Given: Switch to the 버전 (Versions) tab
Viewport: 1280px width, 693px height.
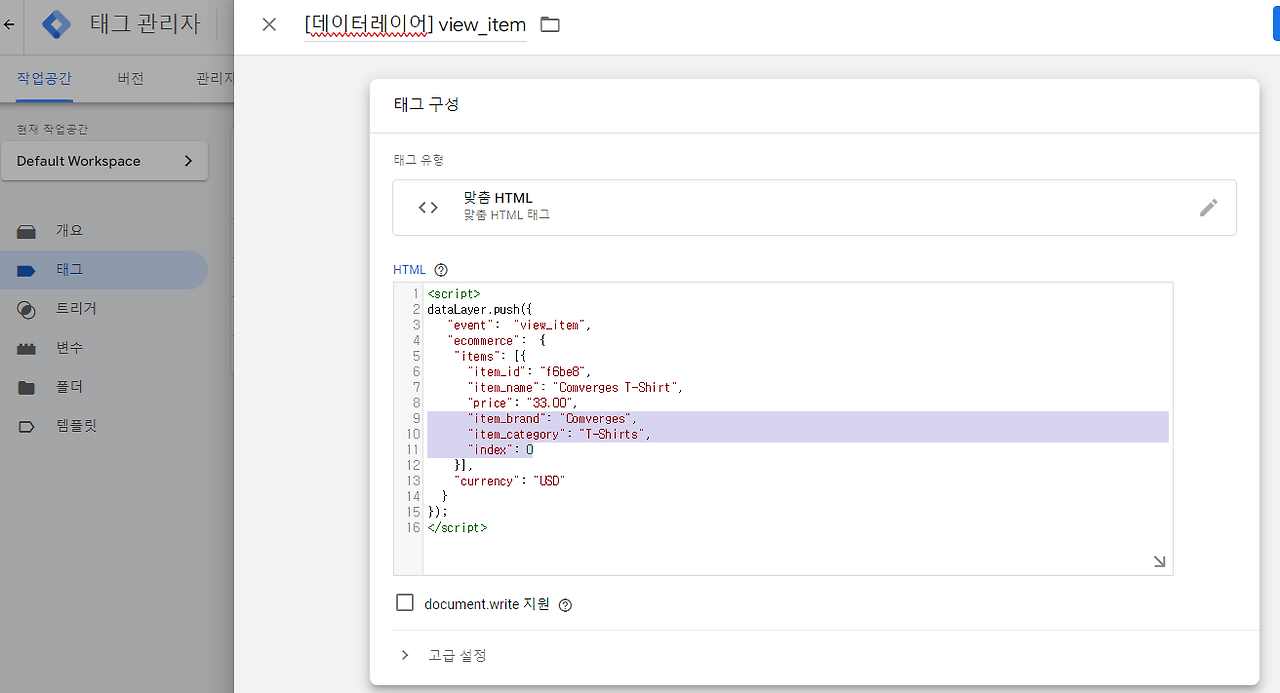Looking at the screenshot, I should (130, 76).
